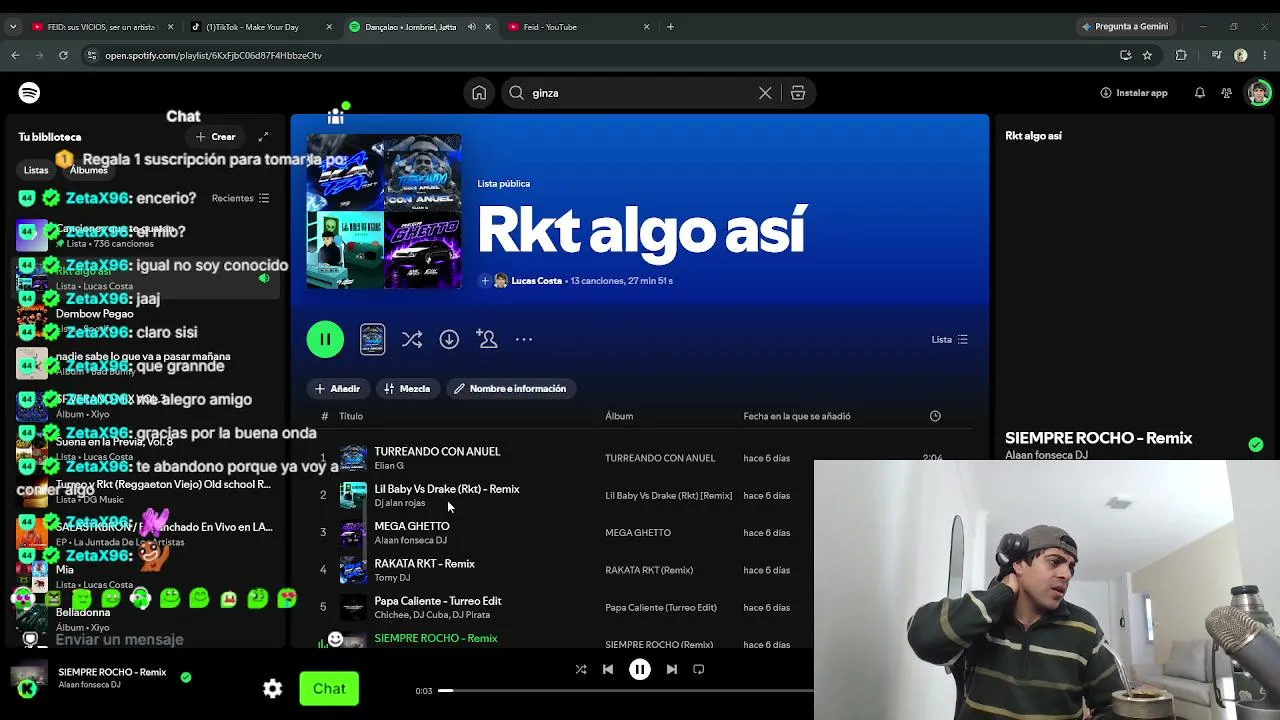Open the RAKATA RKT (Remix) album link

coord(649,570)
